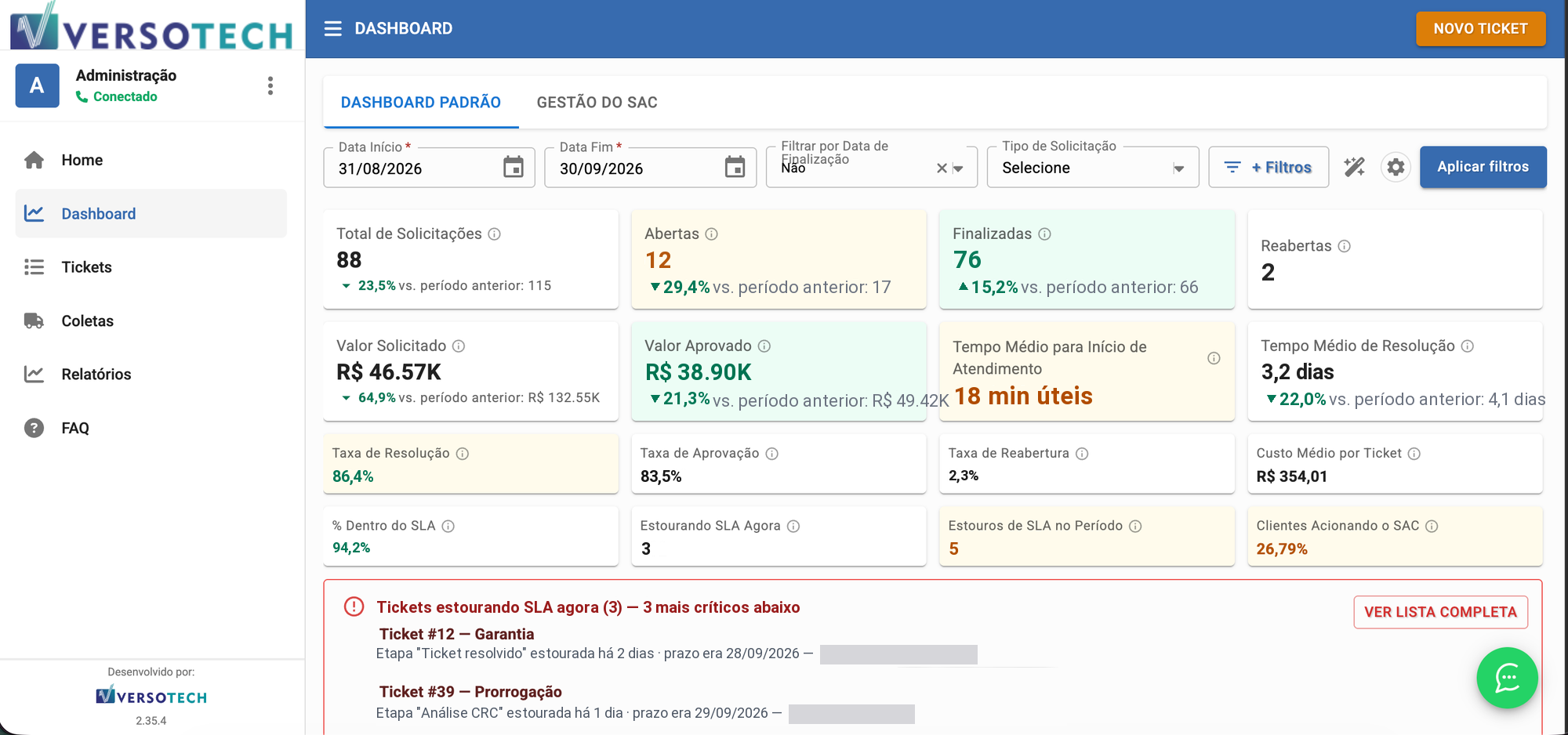
Task: Show info for Total de Solicitações
Action: click(x=495, y=234)
